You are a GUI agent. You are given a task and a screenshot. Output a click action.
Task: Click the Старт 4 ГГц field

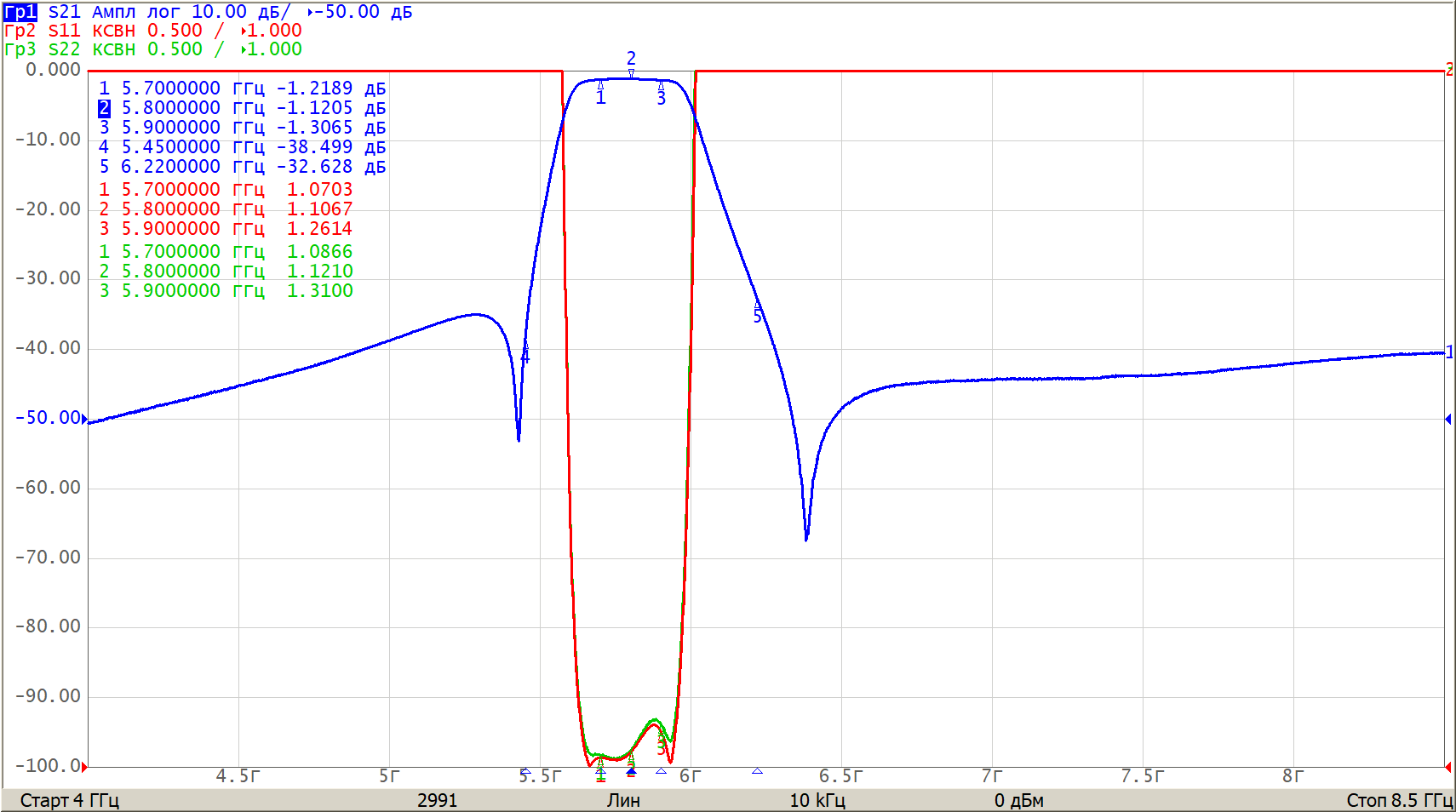click(x=70, y=800)
